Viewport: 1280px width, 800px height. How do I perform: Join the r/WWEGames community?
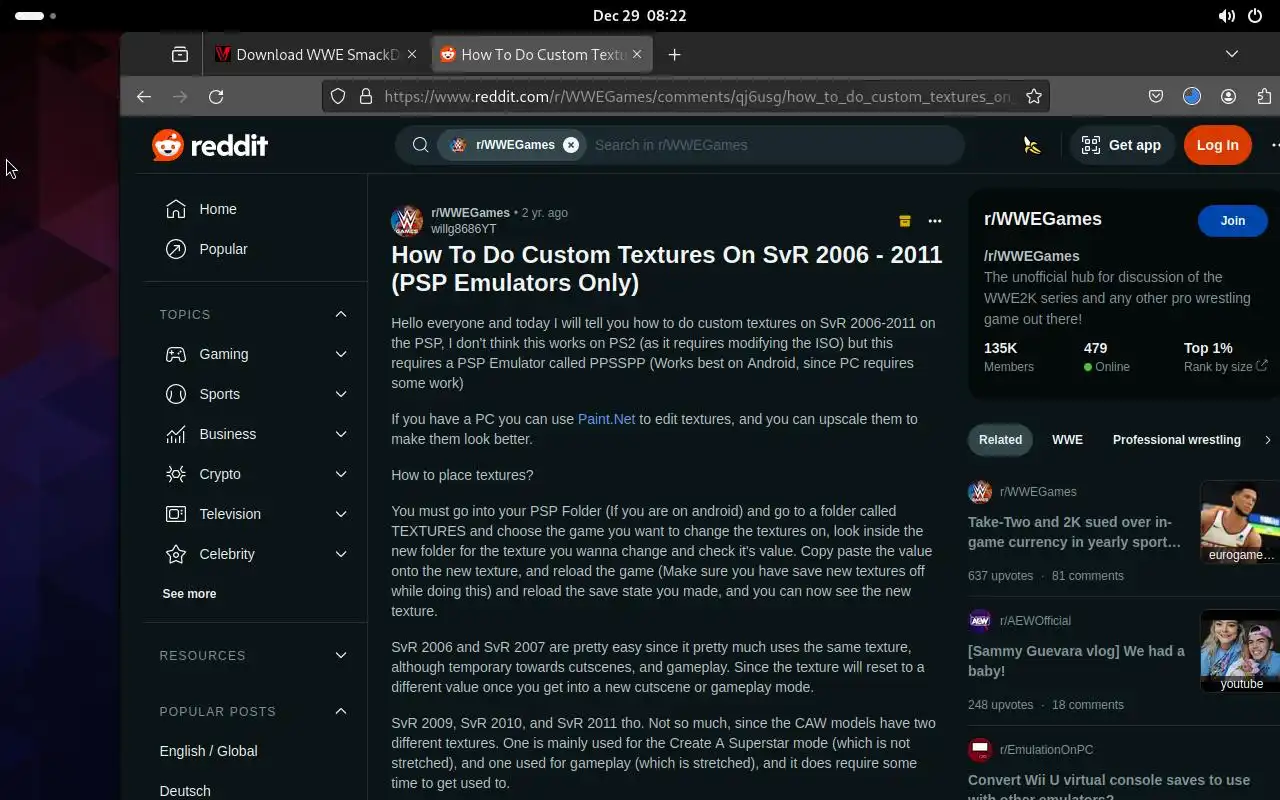1233,221
